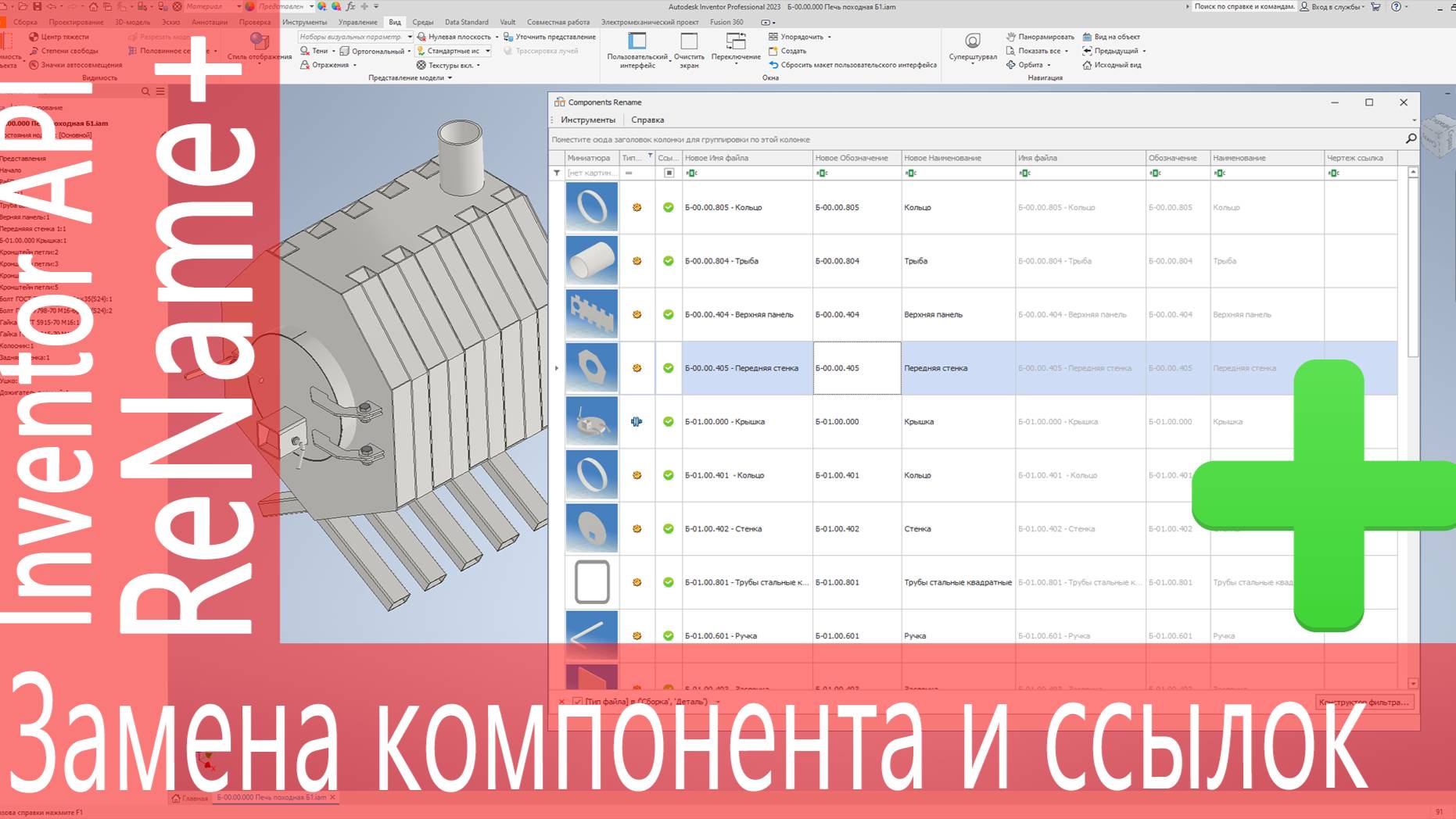
Task: Select the thumbnail of Б-01.00.601 Ручка
Action: 592,634
